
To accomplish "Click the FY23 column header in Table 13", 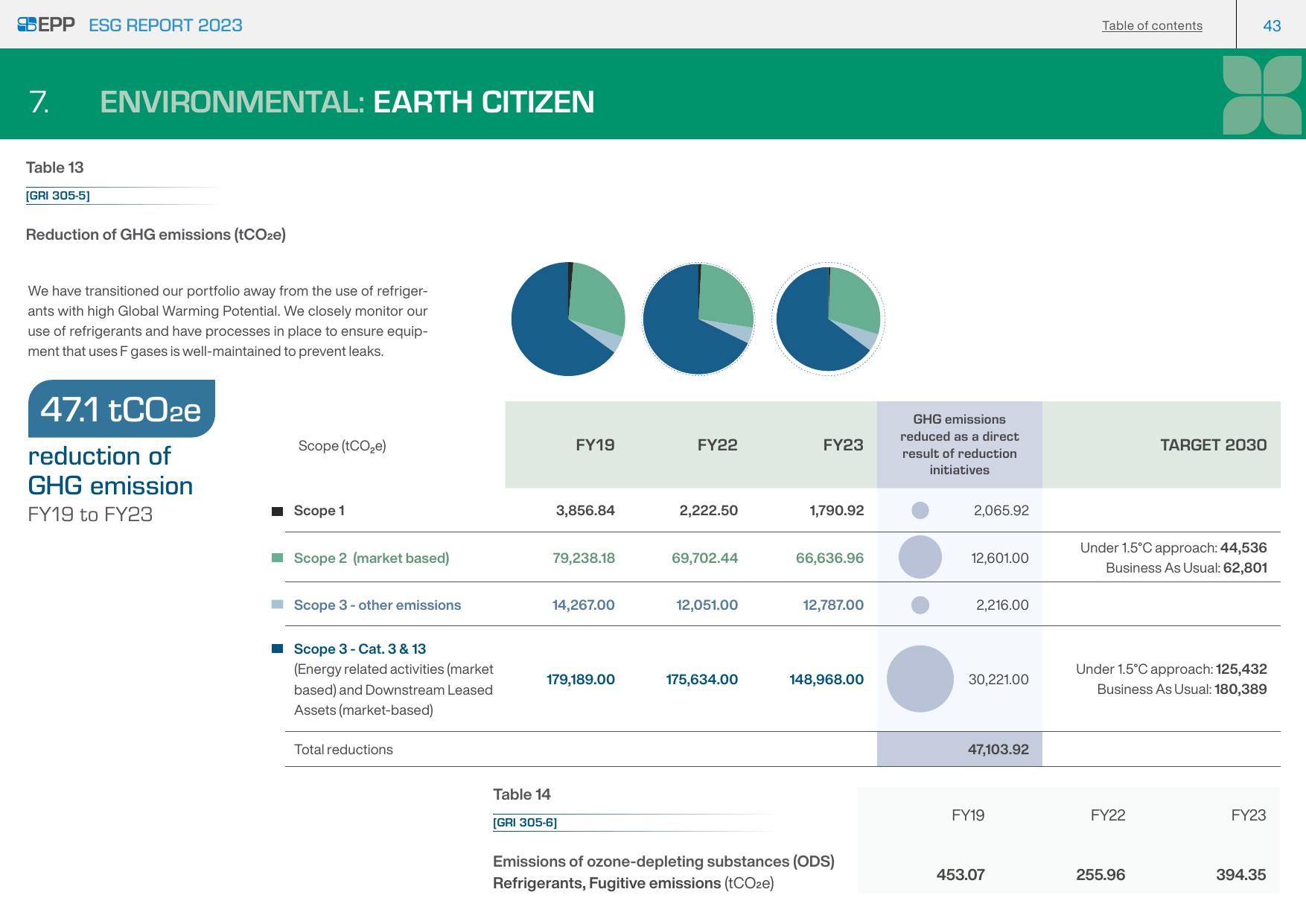I will pos(843,445).
